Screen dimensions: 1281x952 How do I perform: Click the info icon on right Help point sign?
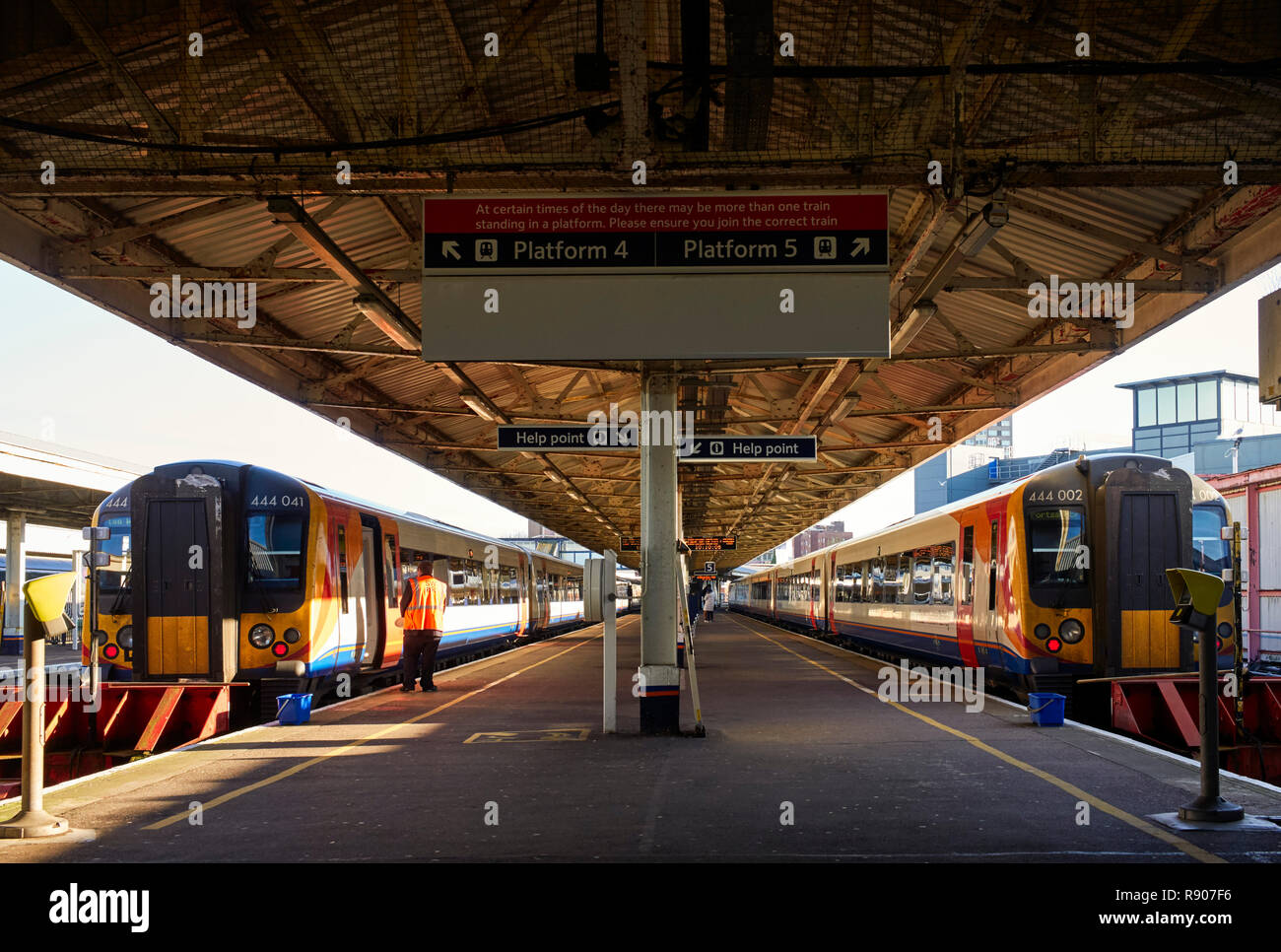[x=716, y=448]
